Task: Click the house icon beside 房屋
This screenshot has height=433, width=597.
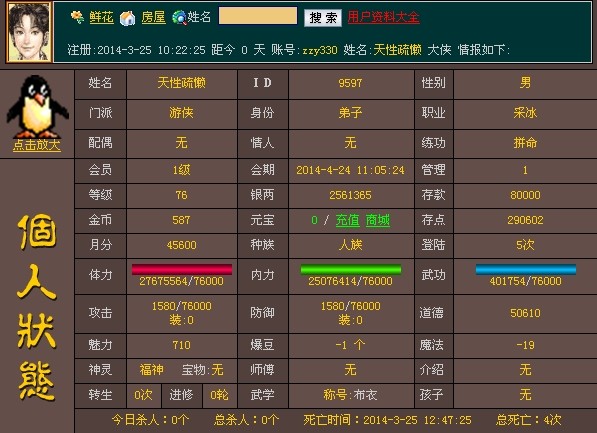Action: (x=128, y=18)
